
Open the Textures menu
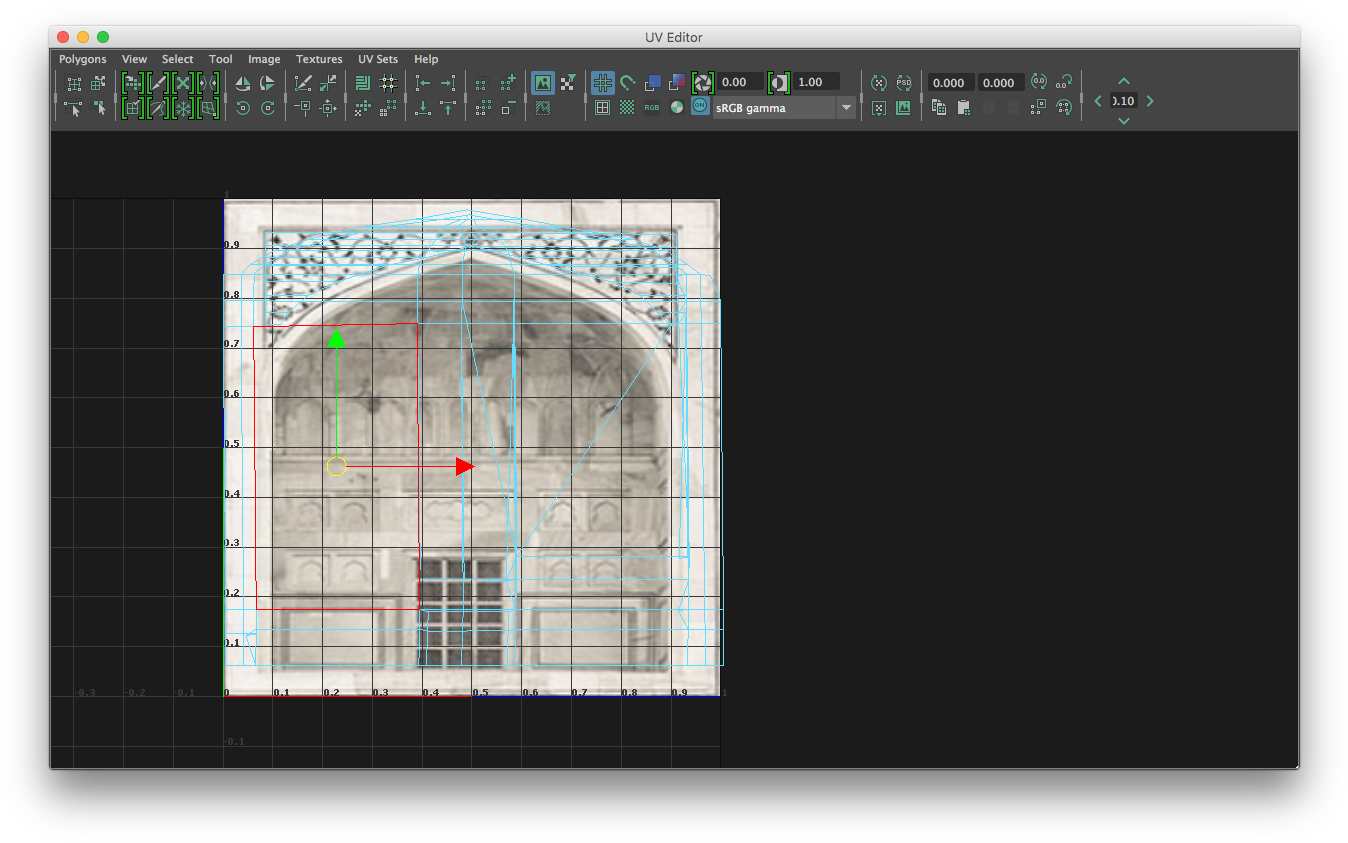click(x=319, y=59)
